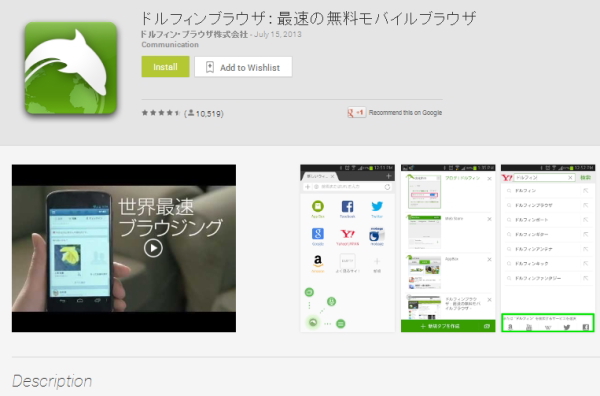Click the app title text

pos(308,18)
